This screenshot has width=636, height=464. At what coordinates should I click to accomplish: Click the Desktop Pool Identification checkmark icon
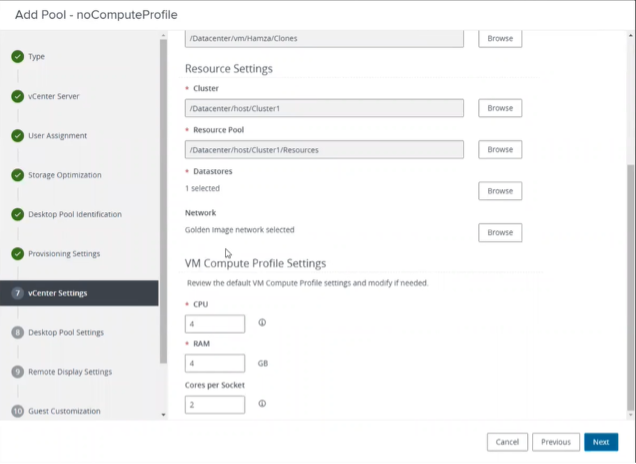point(18,214)
